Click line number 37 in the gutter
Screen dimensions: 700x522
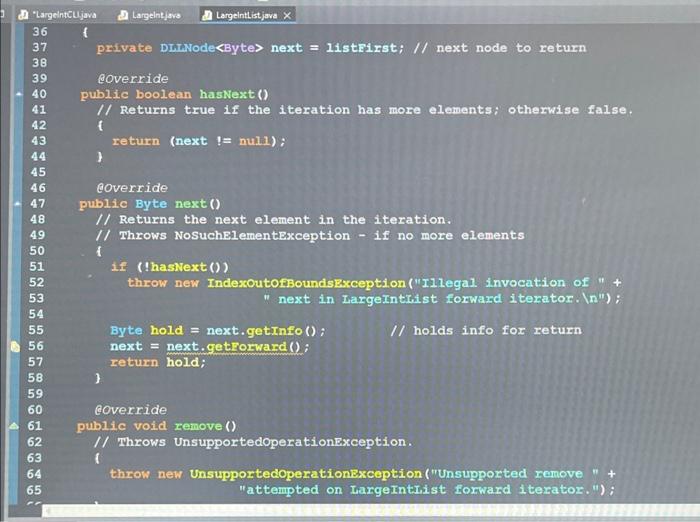click(x=39, y=47)
